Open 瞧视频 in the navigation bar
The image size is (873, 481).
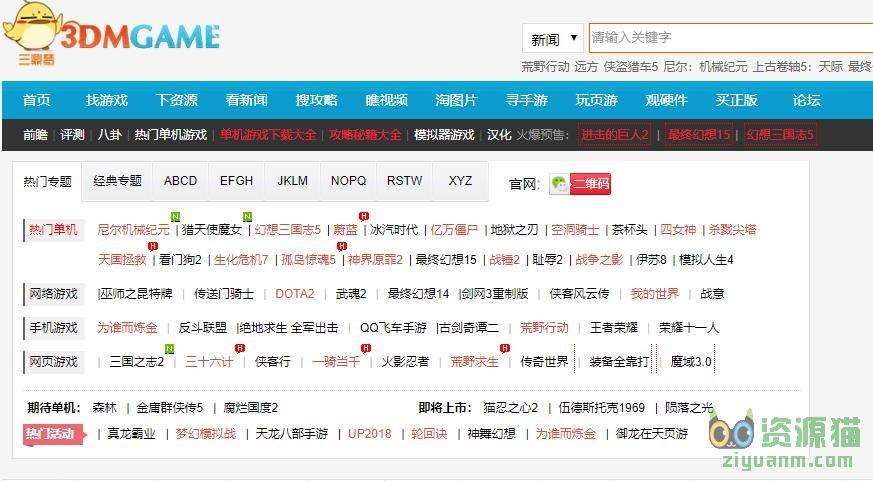[386, 100]
